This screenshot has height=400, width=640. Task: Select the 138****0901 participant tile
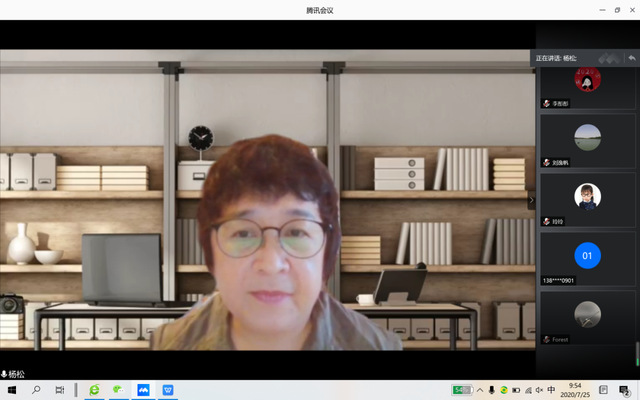(x=587, y=257)
